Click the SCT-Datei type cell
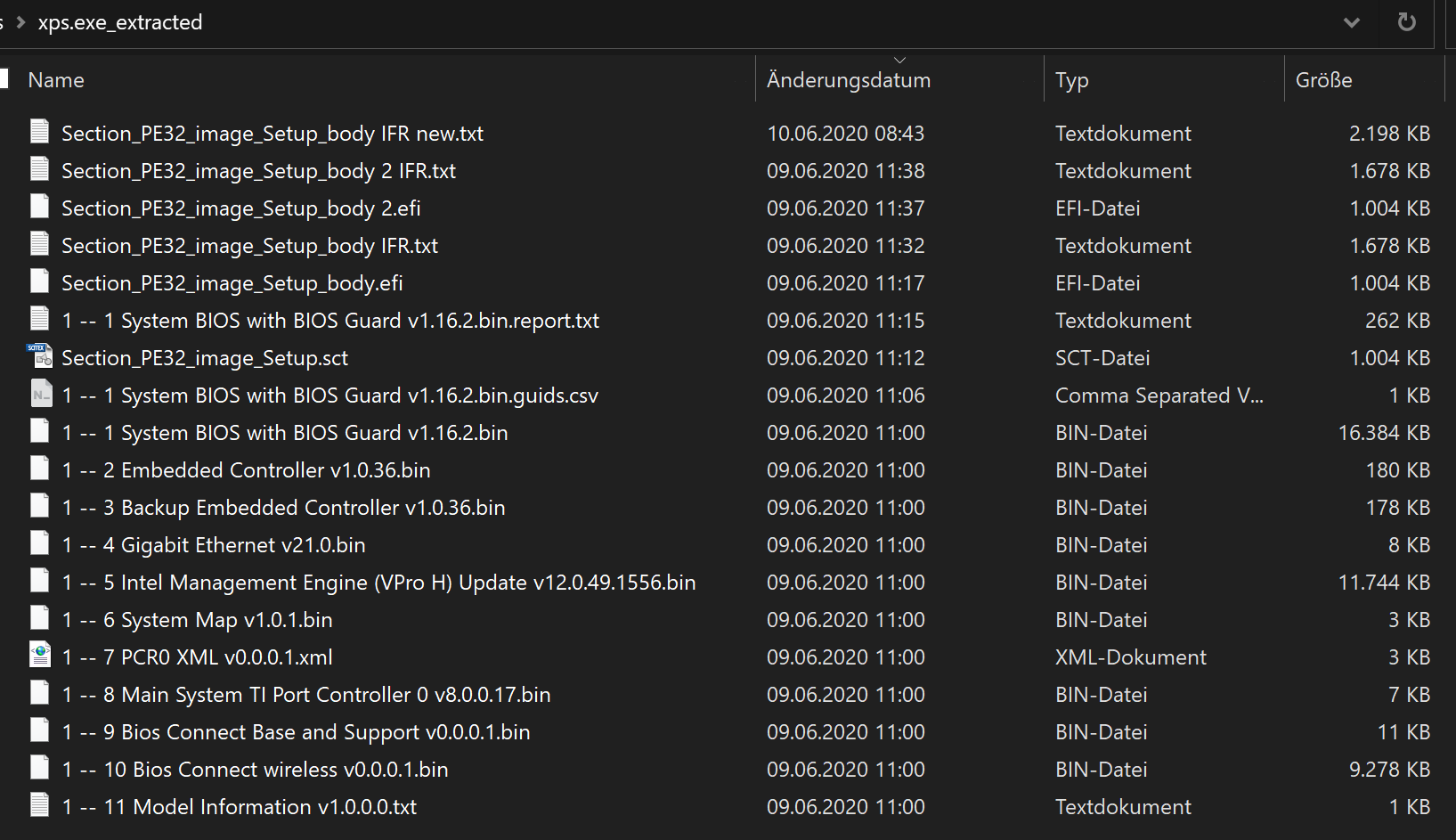Image resolution: width=1456 pixels, height=840 pixels. [x=1102, y=358]
